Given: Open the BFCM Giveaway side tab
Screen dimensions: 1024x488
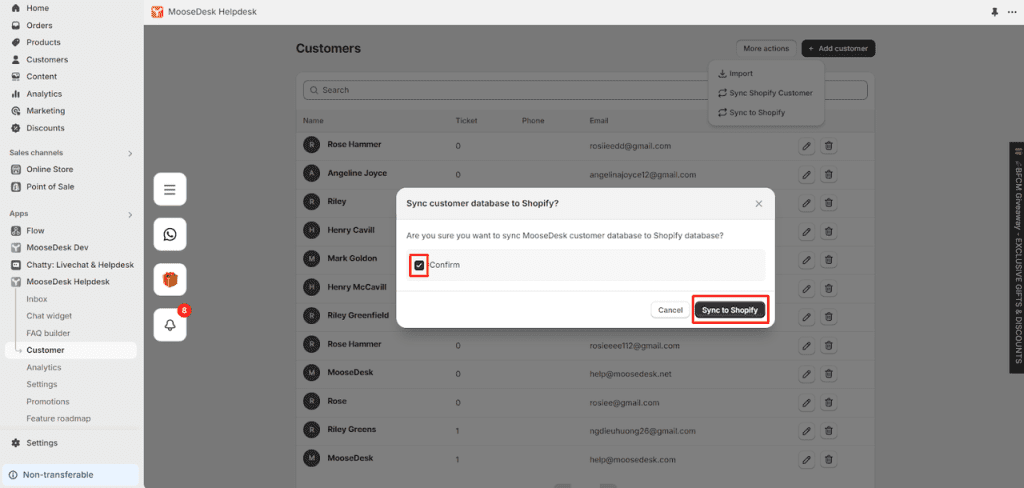Looking at the screenshot, I should 1017,257.
